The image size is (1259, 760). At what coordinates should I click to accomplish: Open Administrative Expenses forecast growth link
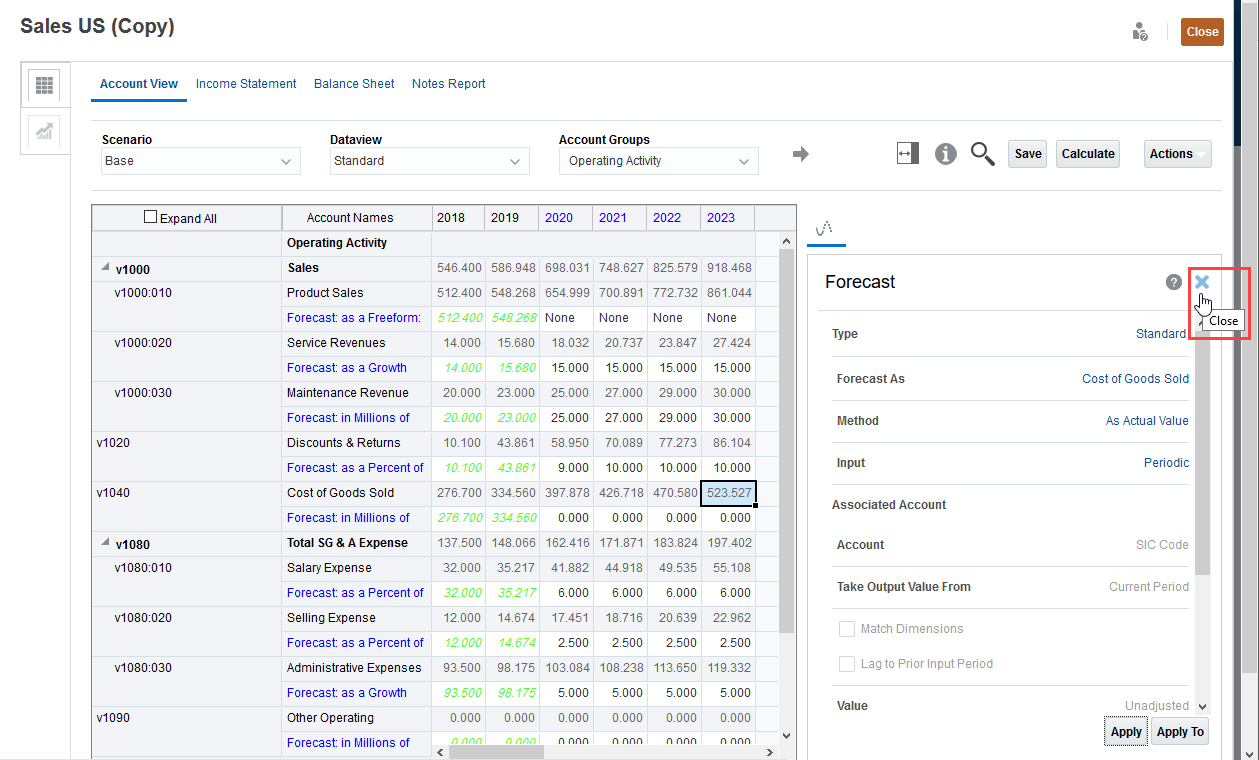[x=346, y=693]
